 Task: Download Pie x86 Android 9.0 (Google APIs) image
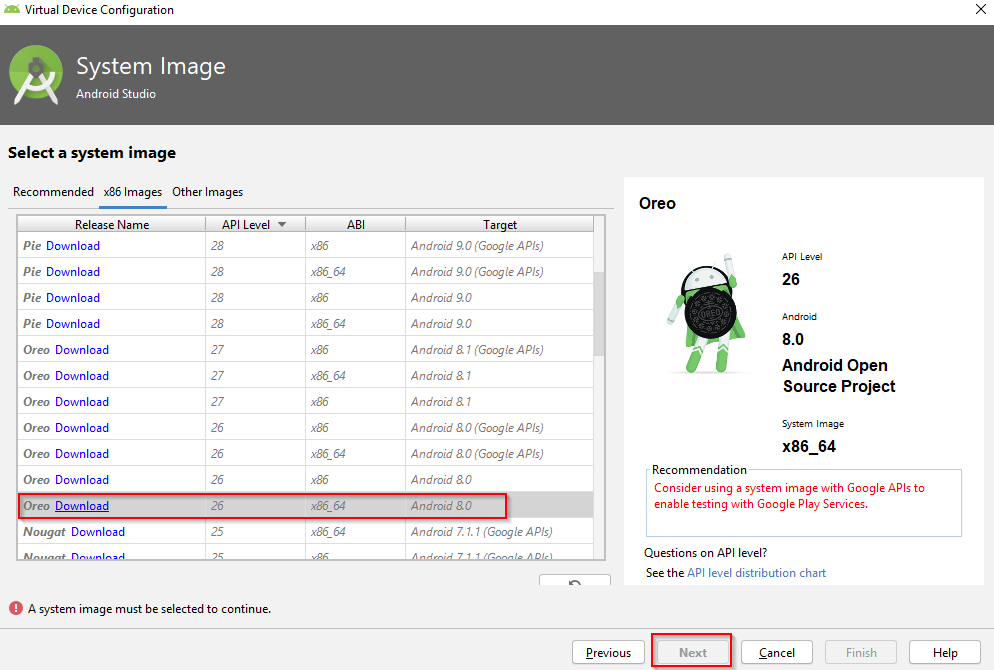click(x=73, y=246)
